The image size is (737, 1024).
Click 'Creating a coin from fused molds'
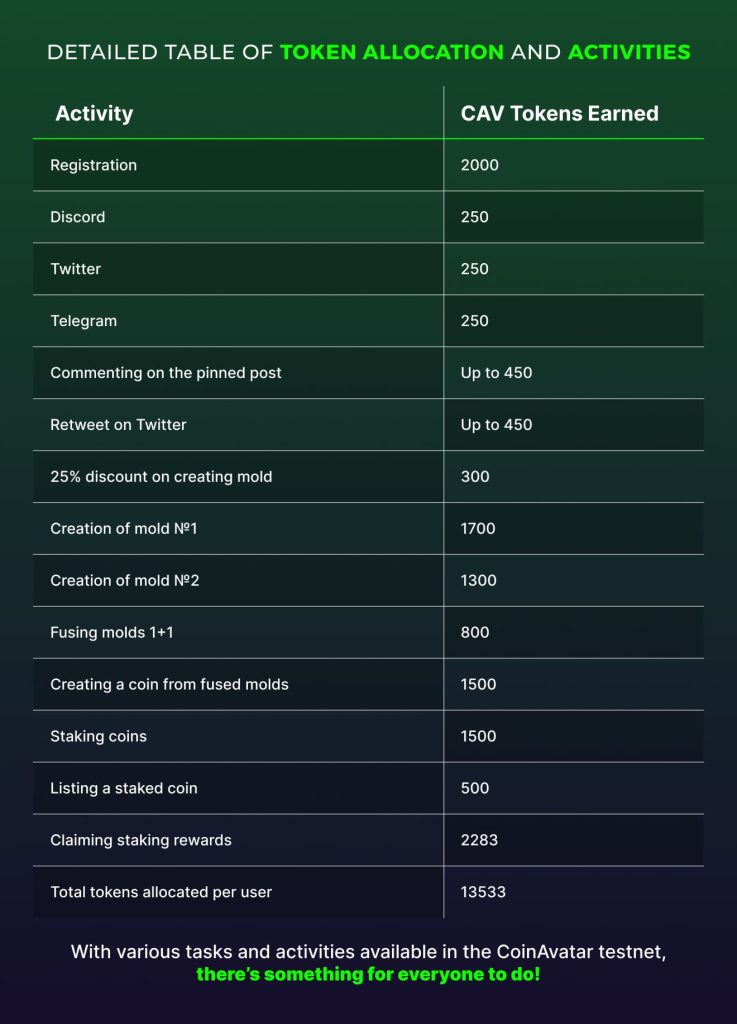pos(169,685)
